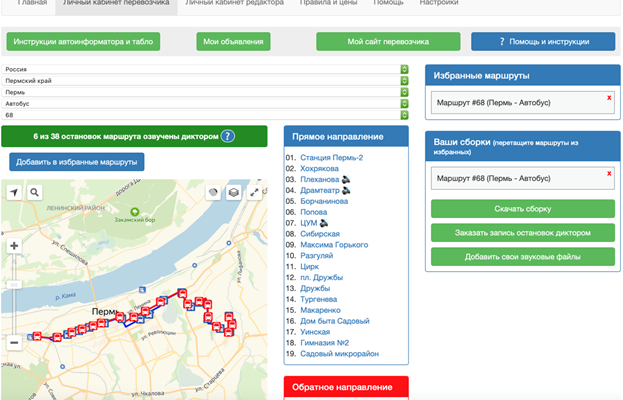Click the map zoom slider handle

(x=14, y=285)
